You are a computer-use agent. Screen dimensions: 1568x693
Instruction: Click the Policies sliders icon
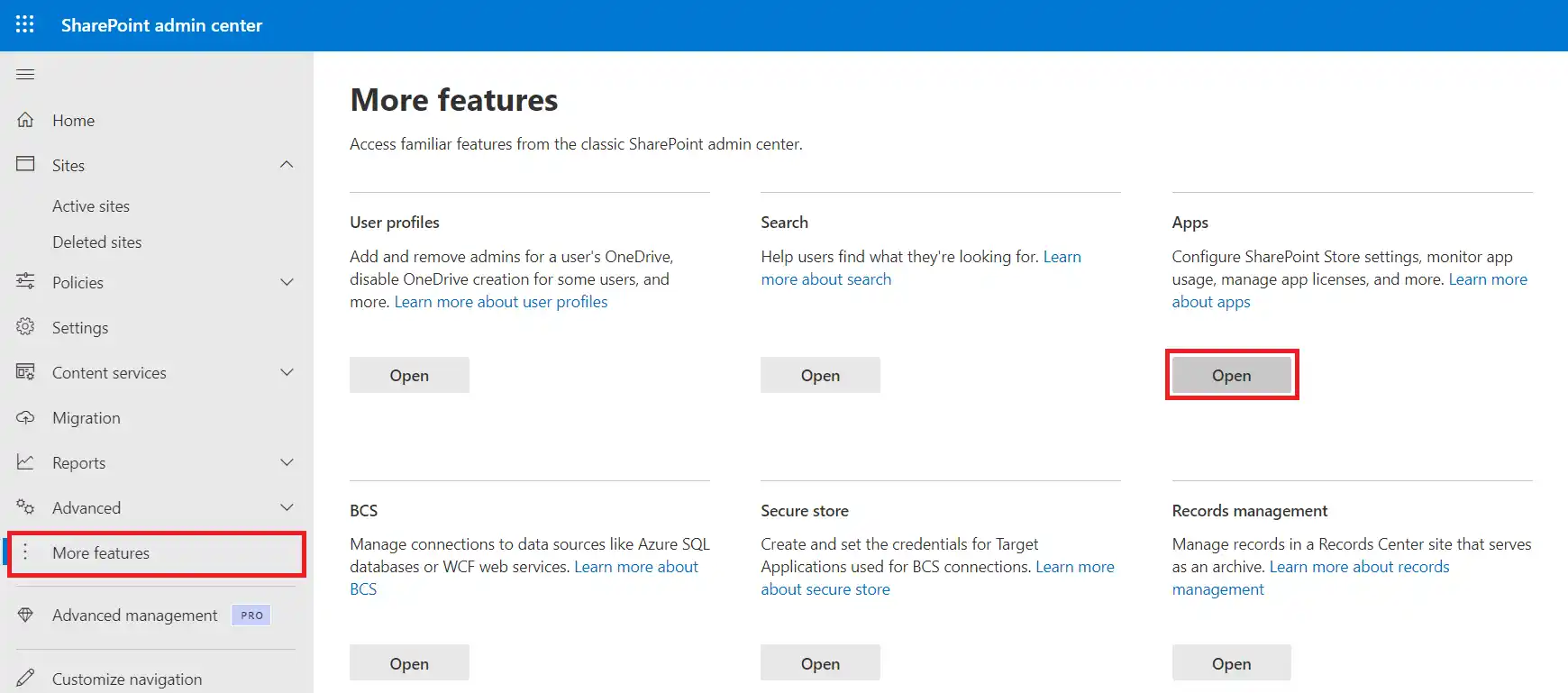tap(25, 281)
